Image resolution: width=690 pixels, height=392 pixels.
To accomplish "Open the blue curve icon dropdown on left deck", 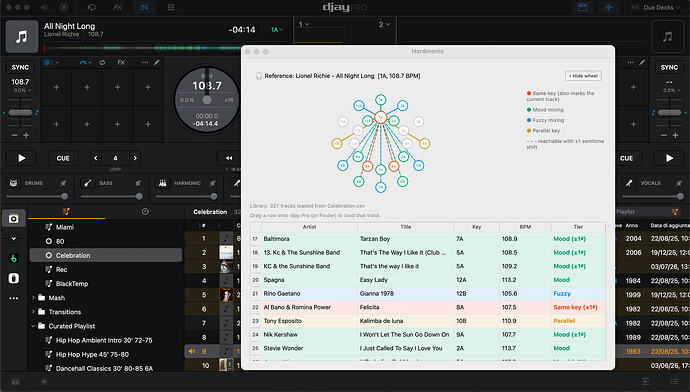I will [x=85, y=62].
